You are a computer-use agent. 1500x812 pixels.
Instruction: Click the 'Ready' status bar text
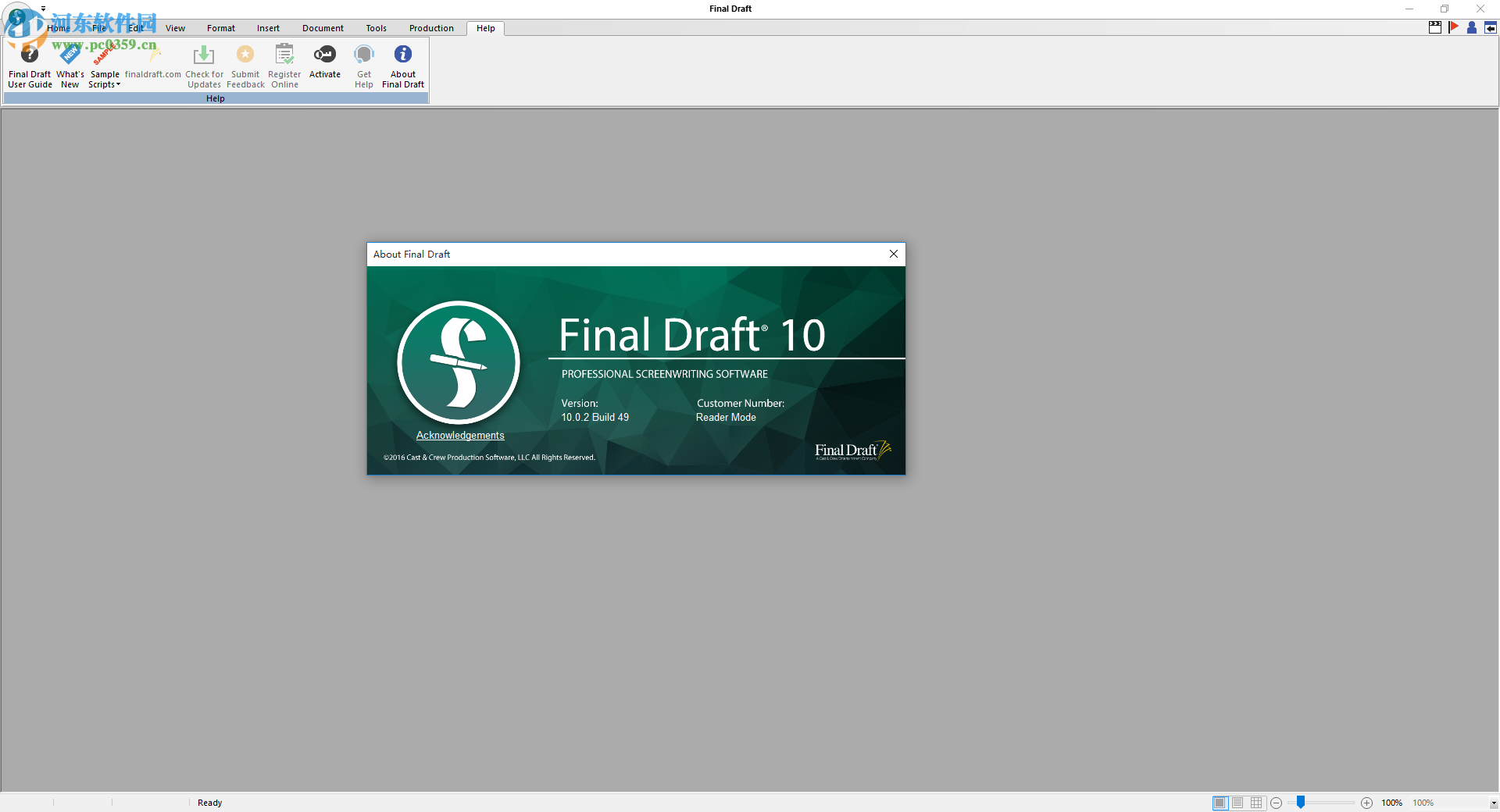click(x=209, y=803)
